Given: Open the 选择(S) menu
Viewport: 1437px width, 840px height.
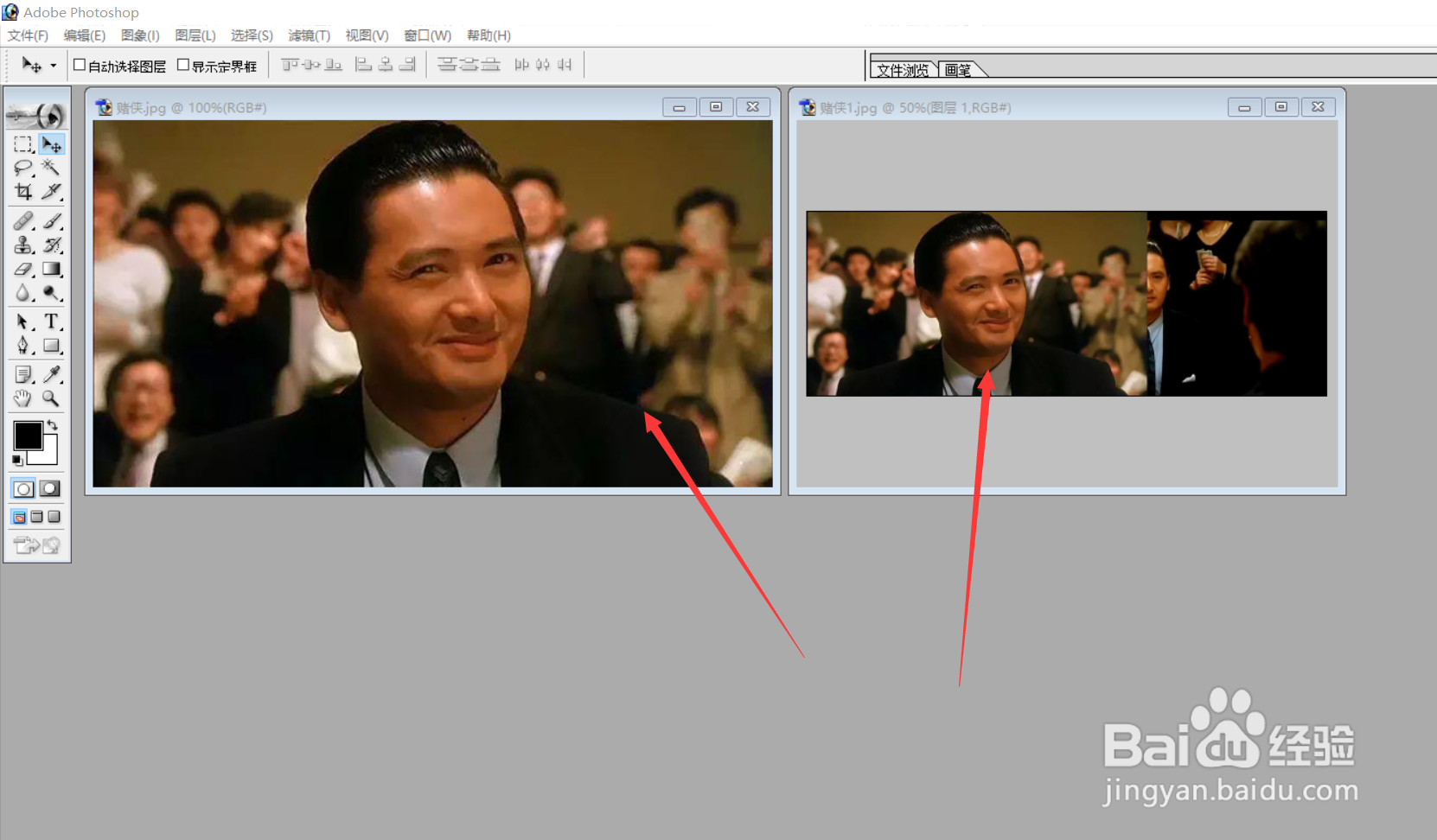Looking at the screenshot, I should pos(252,35).
